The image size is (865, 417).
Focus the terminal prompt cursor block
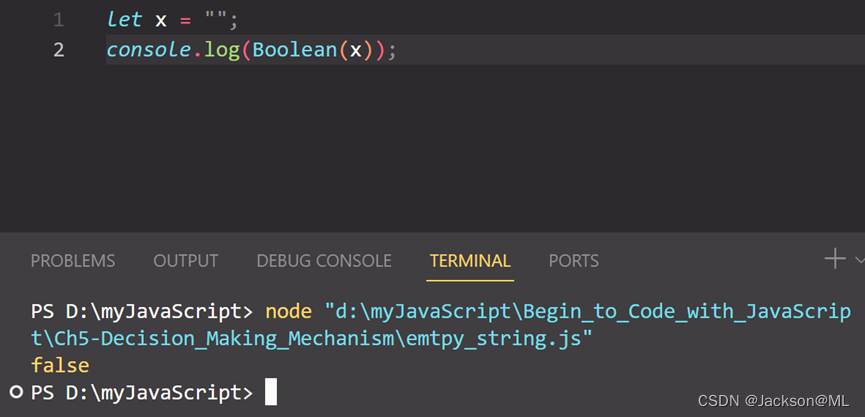(270, 393)
